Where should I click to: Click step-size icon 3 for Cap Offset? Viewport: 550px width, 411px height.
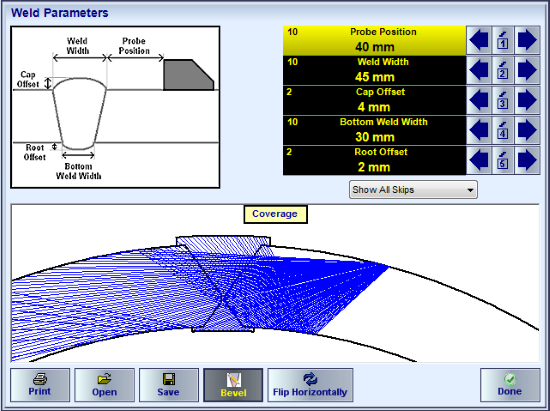click(503, 100)
